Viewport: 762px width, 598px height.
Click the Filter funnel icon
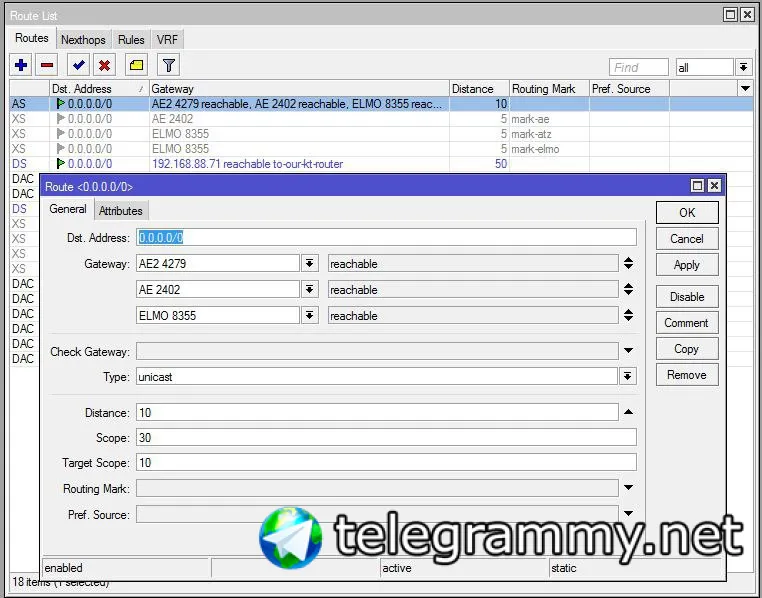169,65
